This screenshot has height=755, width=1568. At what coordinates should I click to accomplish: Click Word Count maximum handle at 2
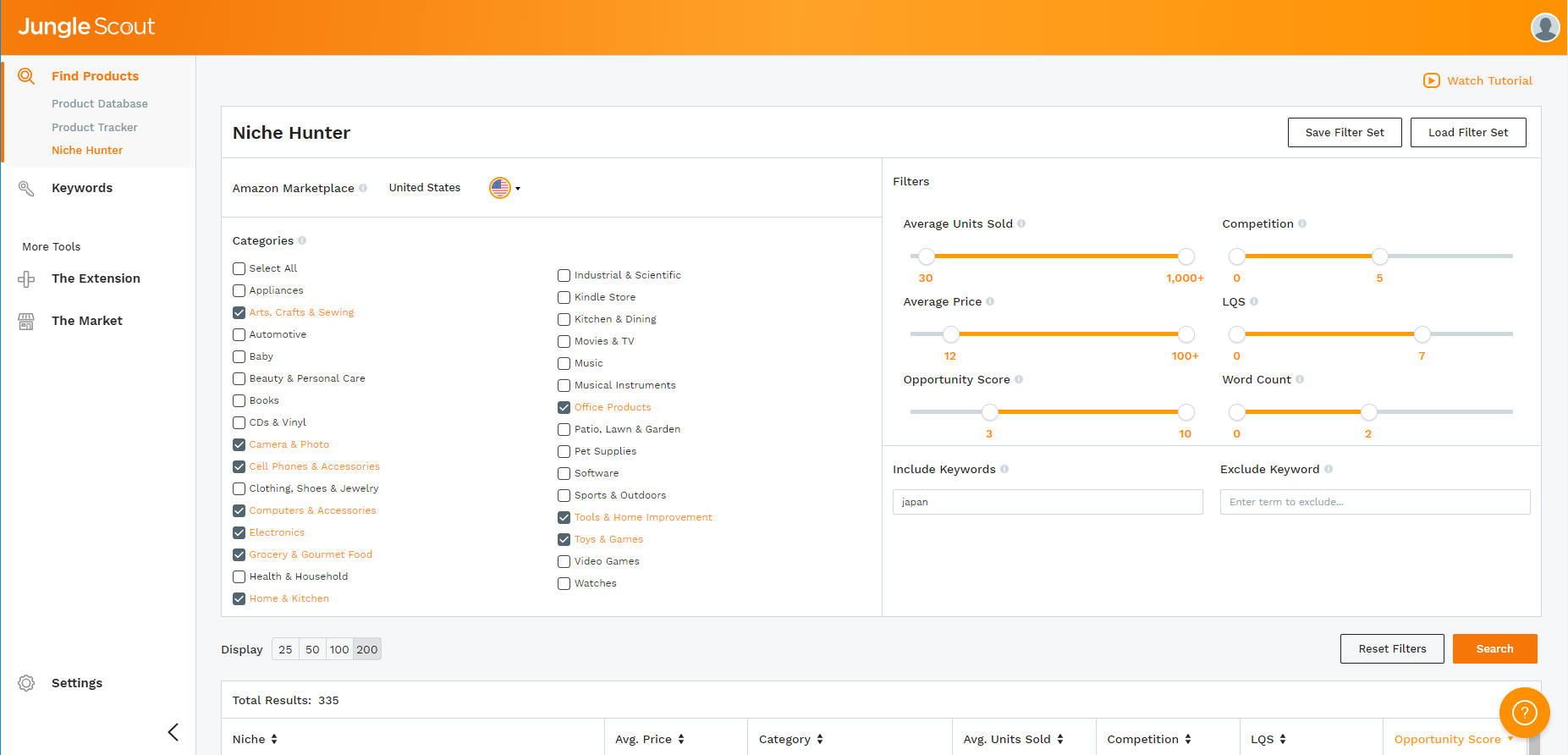coord(1369,411)
